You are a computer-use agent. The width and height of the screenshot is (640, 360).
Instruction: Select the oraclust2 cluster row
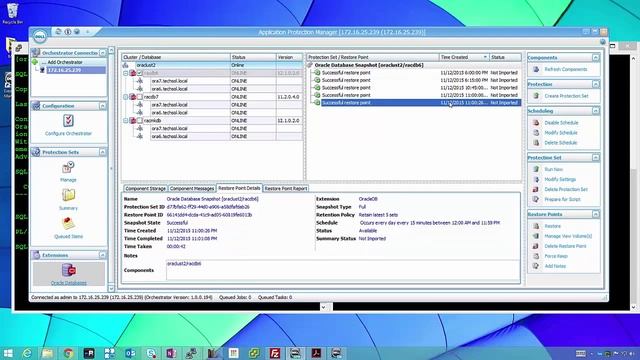point(212,65)
